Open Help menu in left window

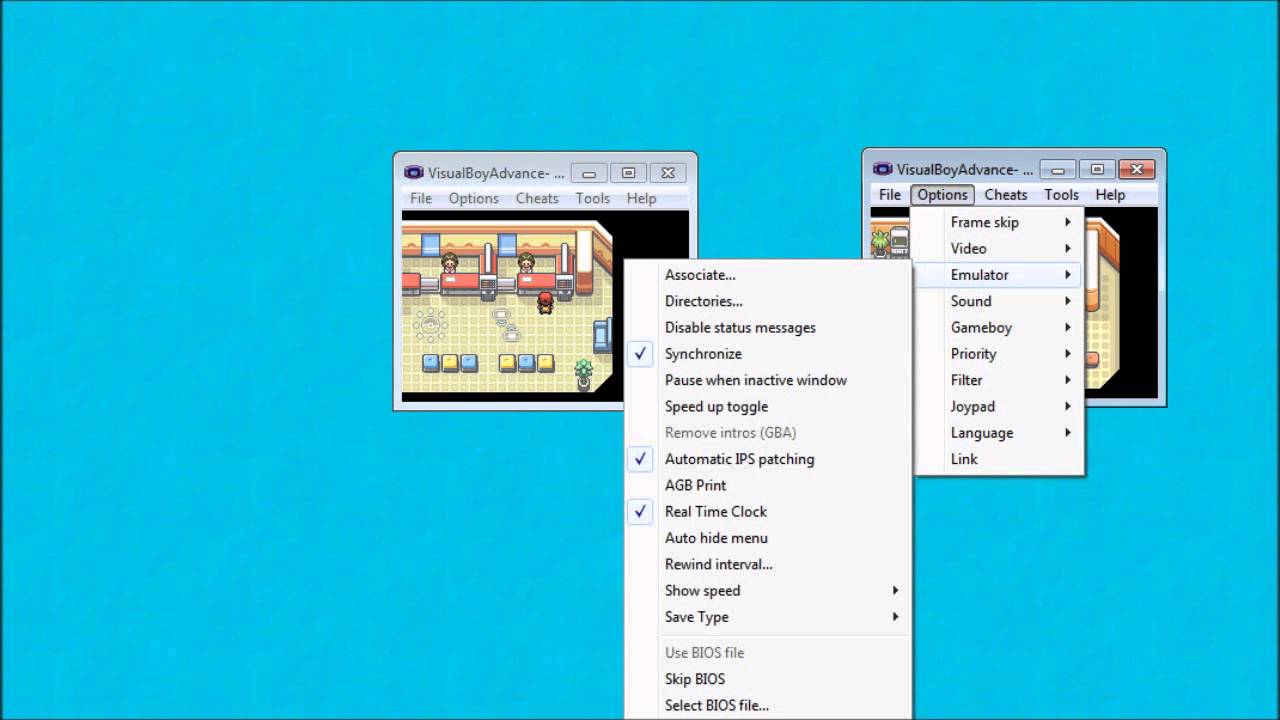coord(642,198)
